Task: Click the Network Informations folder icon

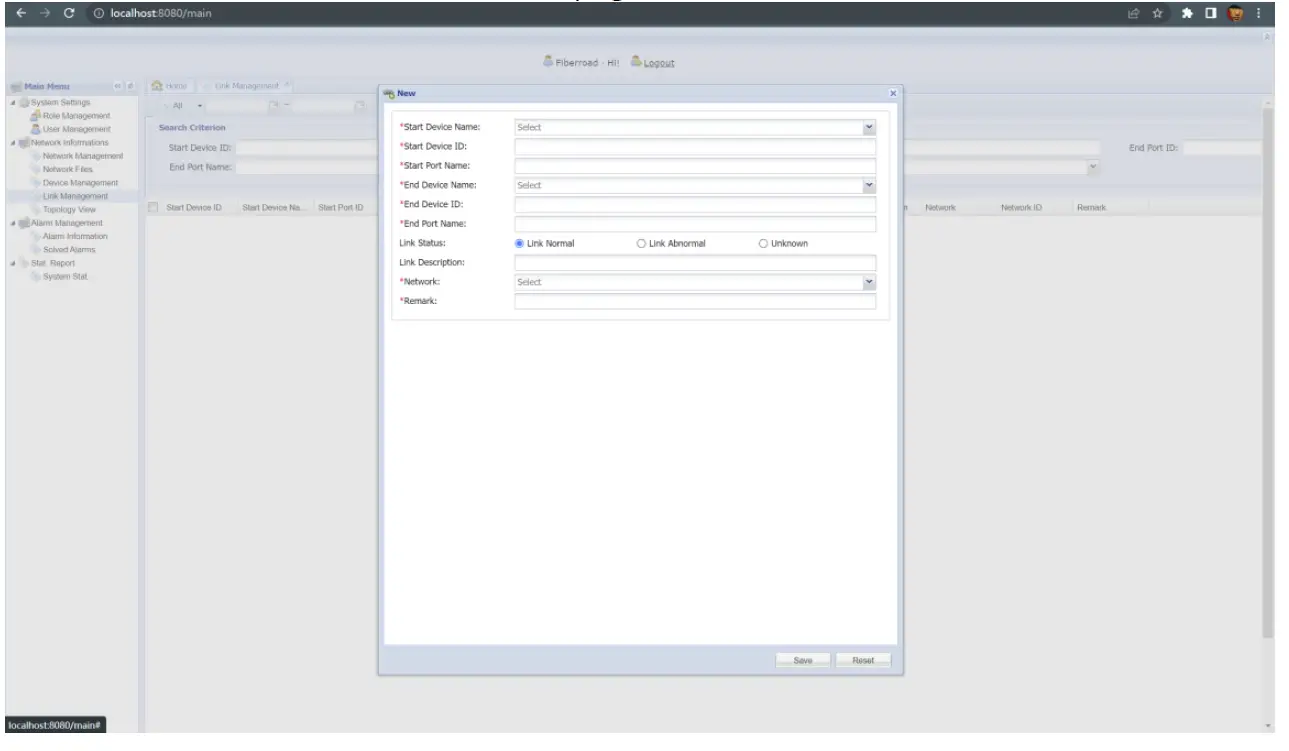Action: (26, 143)
